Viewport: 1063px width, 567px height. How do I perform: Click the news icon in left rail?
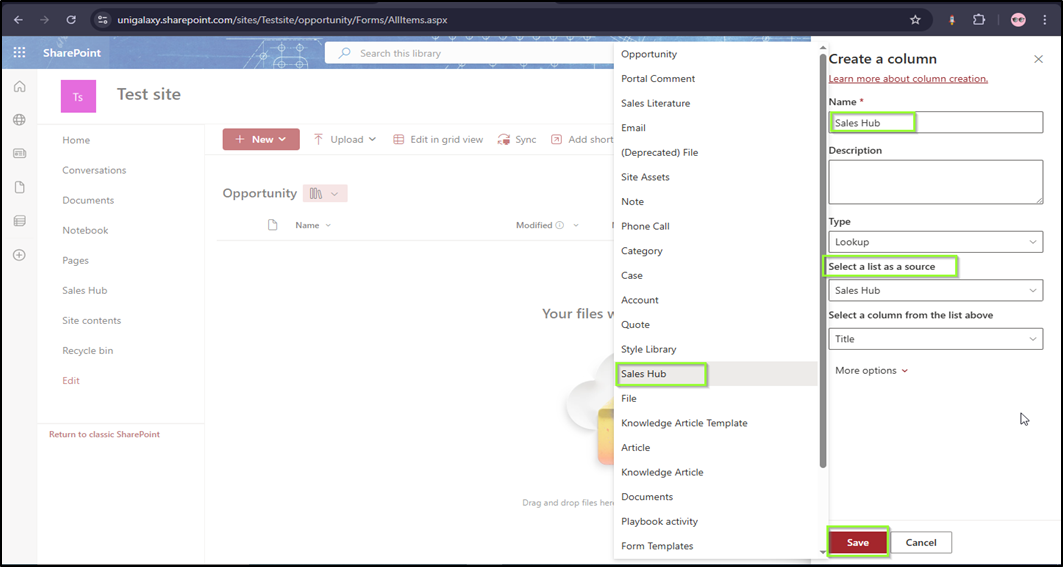coord(19,154)
